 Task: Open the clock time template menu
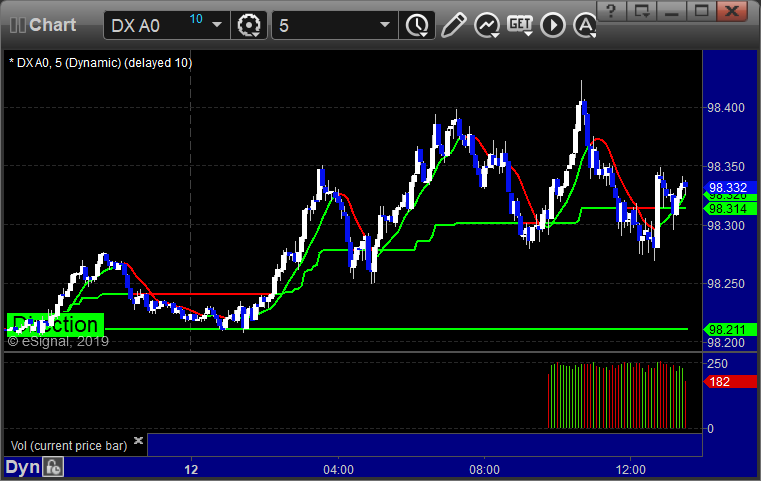point(417,25)
